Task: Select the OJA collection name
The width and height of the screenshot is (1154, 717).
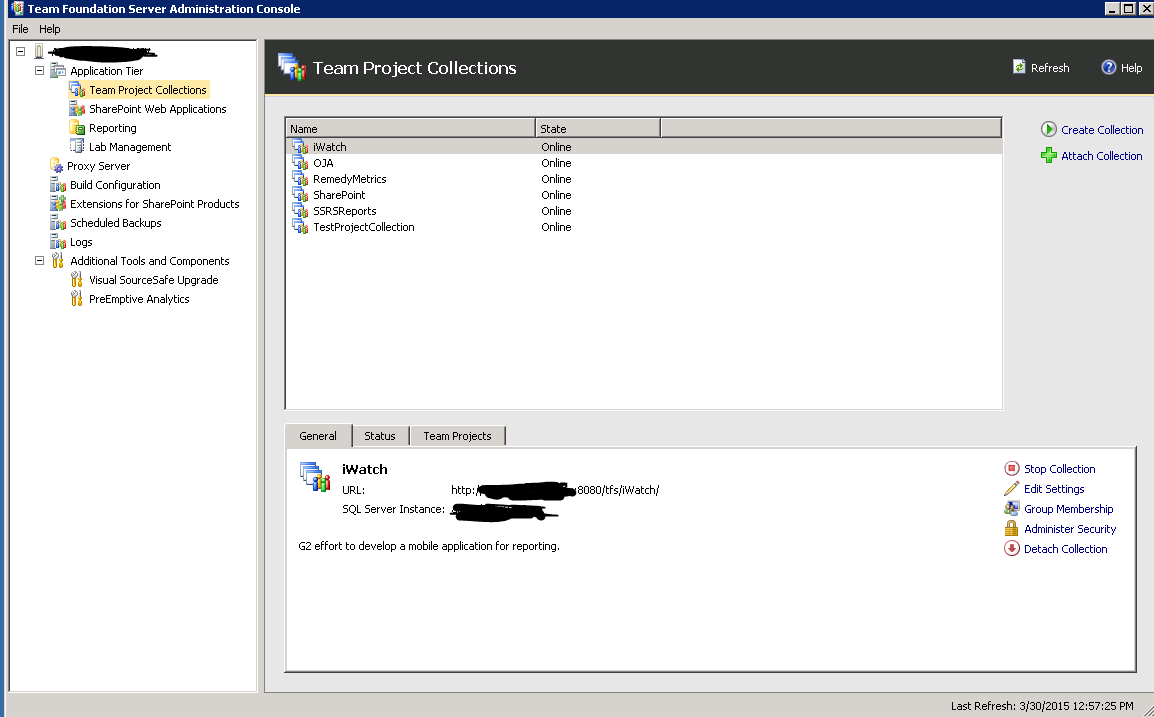Action: (x=323, y=163)
